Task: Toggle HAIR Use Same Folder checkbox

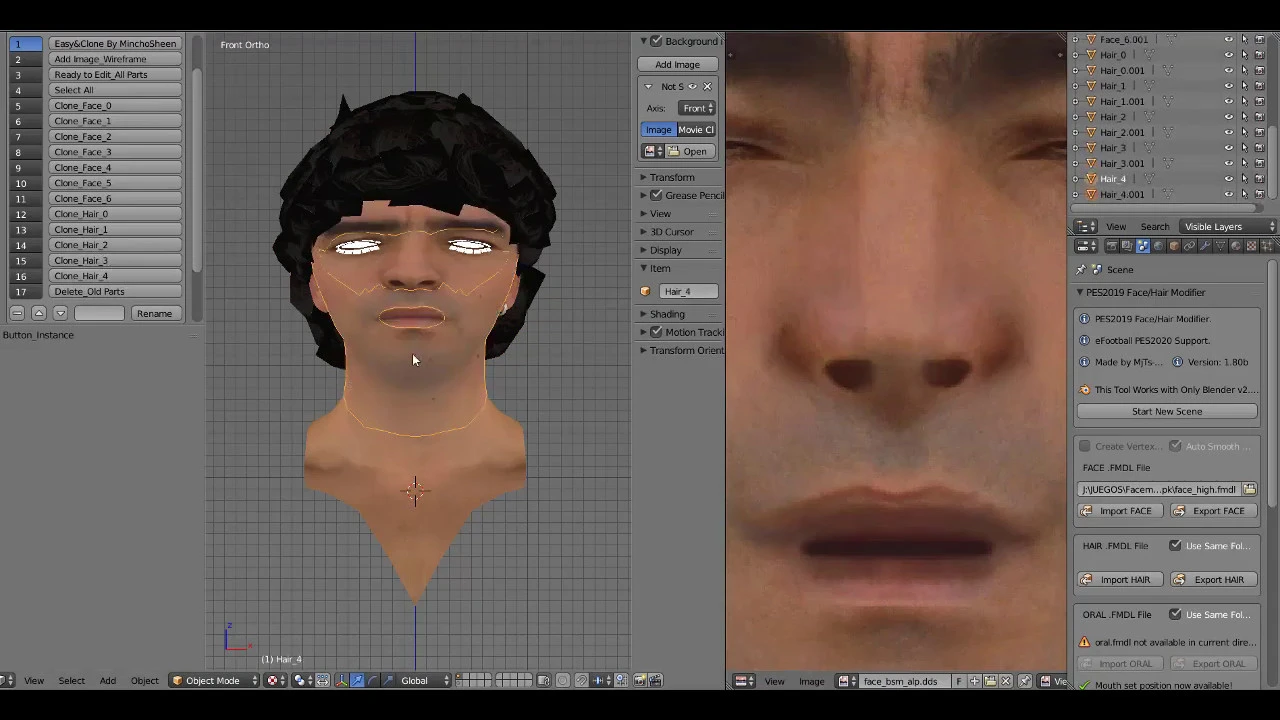Action: click(x=1176, y=546)
